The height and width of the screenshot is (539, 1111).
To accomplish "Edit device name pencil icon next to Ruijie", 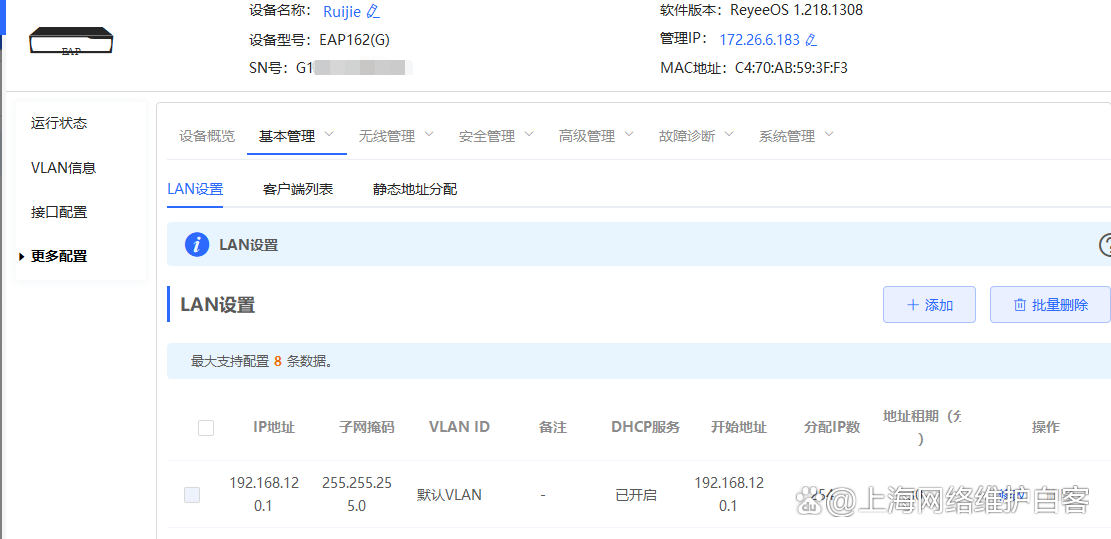I will [x=373, y=11].
